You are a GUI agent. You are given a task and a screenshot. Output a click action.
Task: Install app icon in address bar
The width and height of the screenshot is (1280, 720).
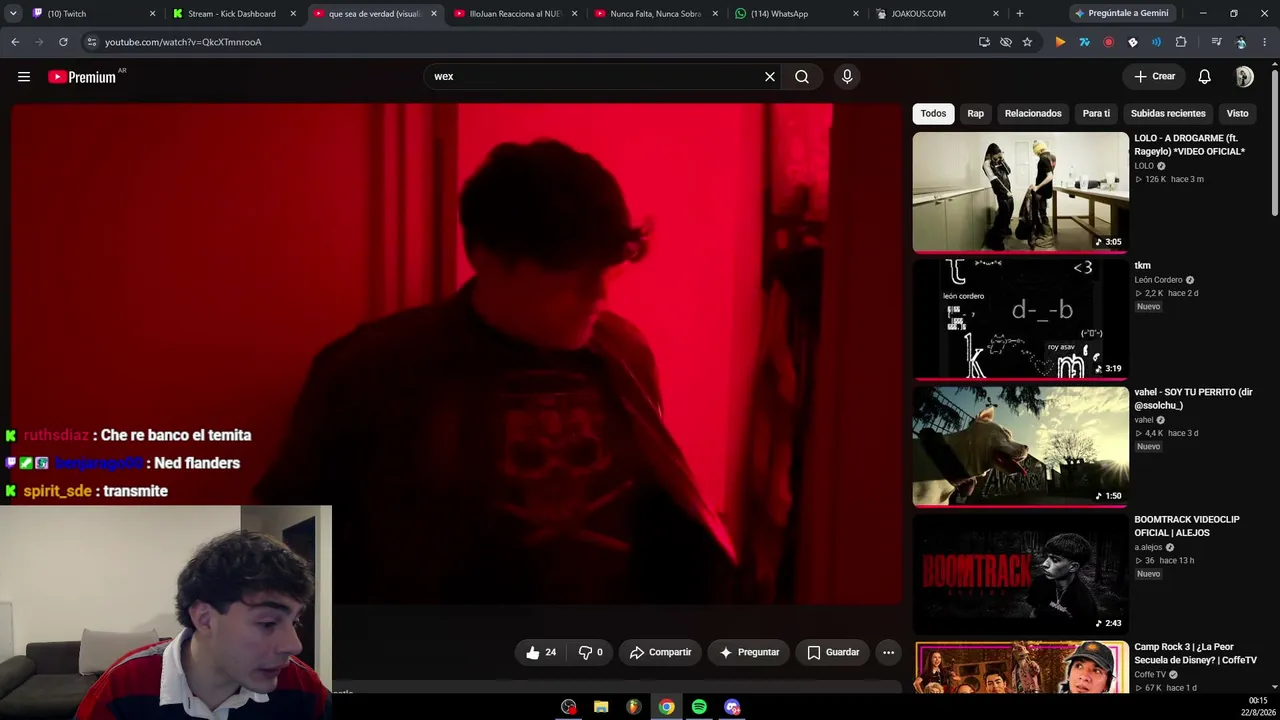click(x=985, y=42)
